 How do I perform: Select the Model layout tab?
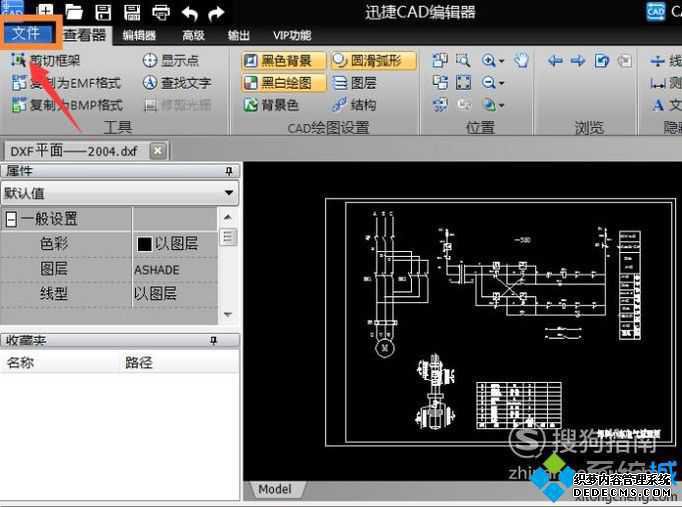[275, 489]
